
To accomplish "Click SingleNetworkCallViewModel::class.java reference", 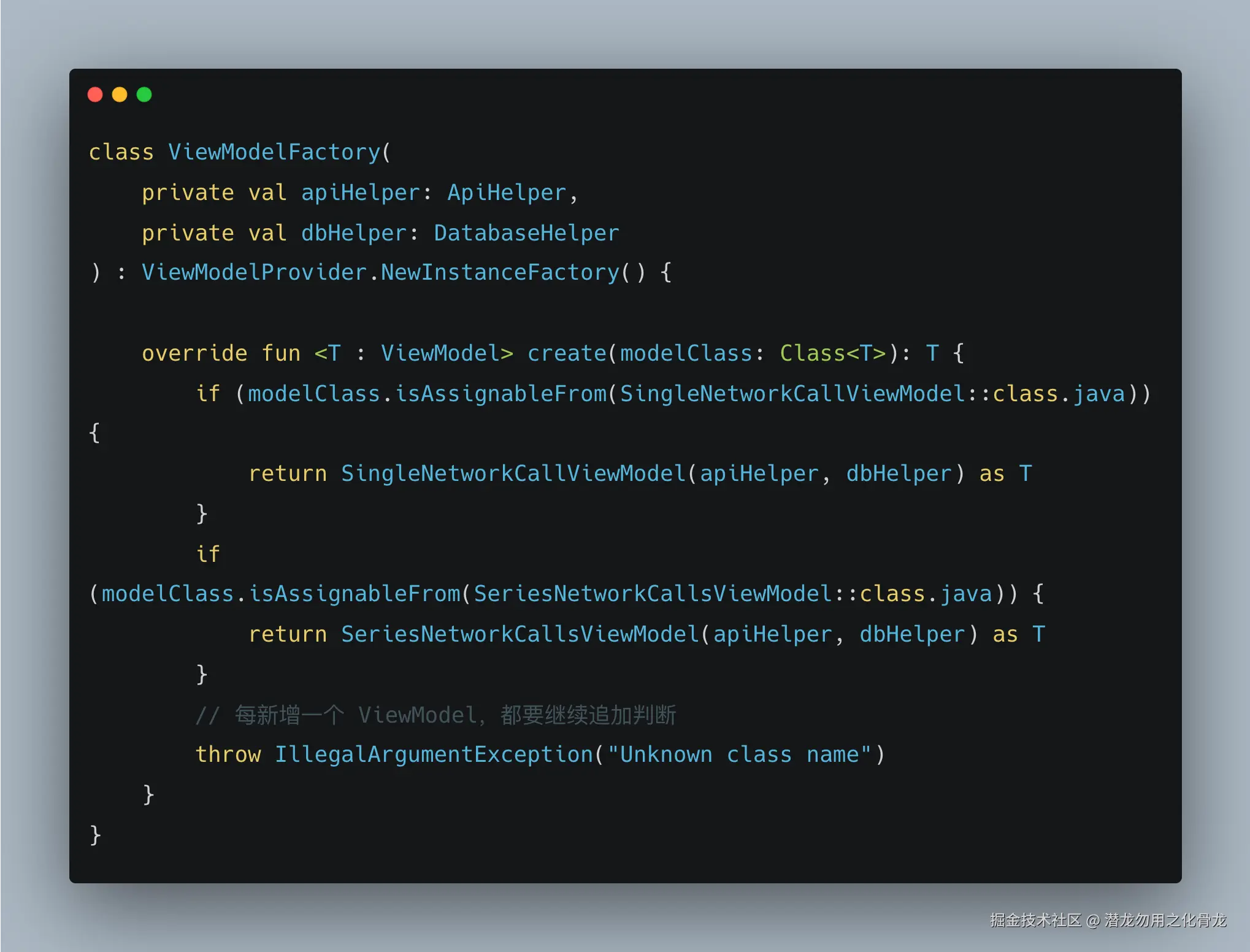I will click(x=872, y=394).
